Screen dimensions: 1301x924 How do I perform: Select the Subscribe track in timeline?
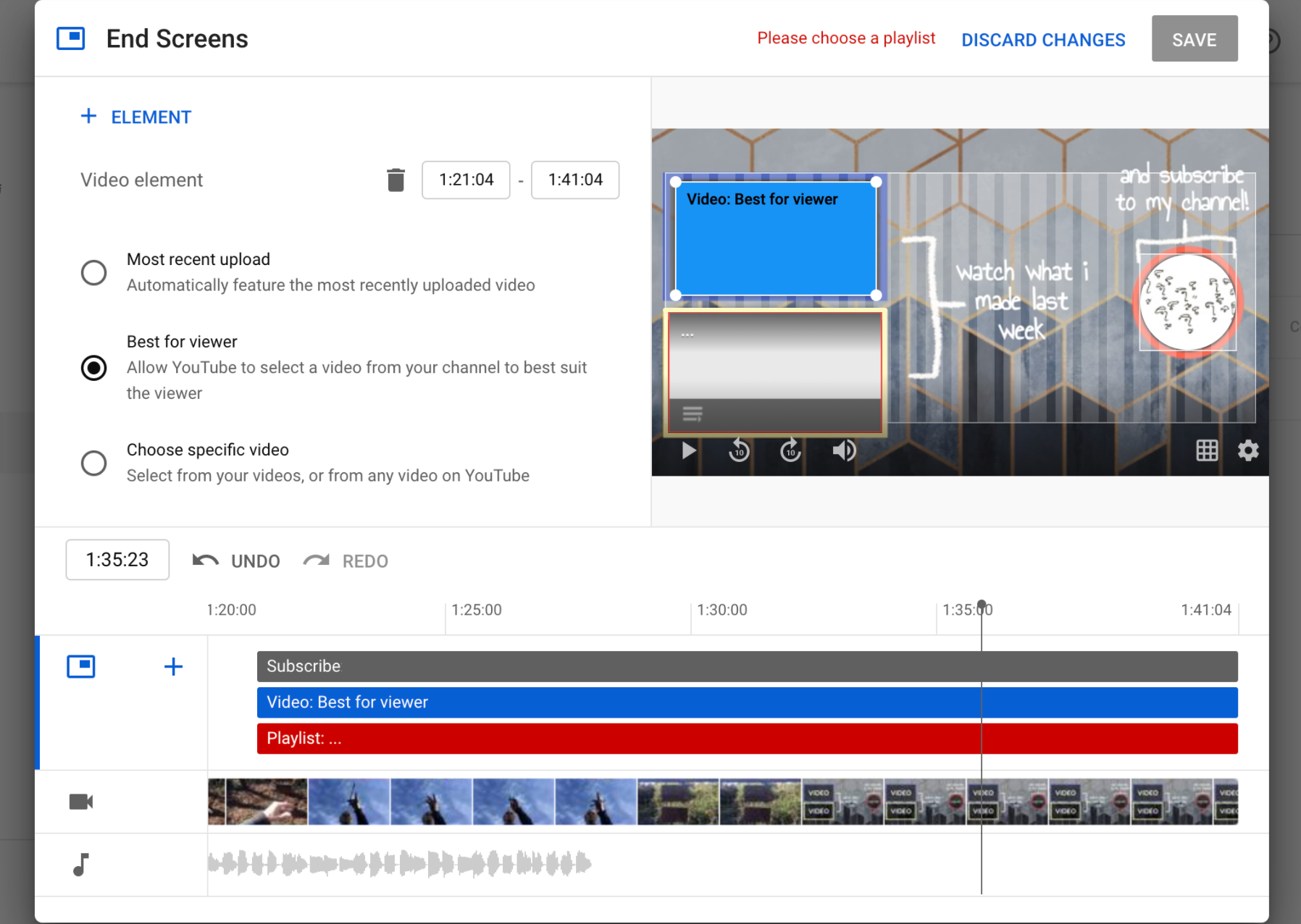coord(747,666)
